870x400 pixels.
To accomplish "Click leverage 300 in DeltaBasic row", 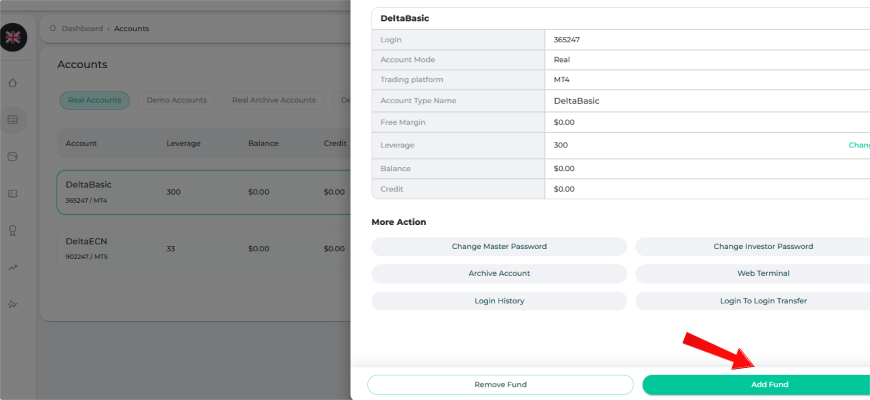I will click(x=173, y=192).
